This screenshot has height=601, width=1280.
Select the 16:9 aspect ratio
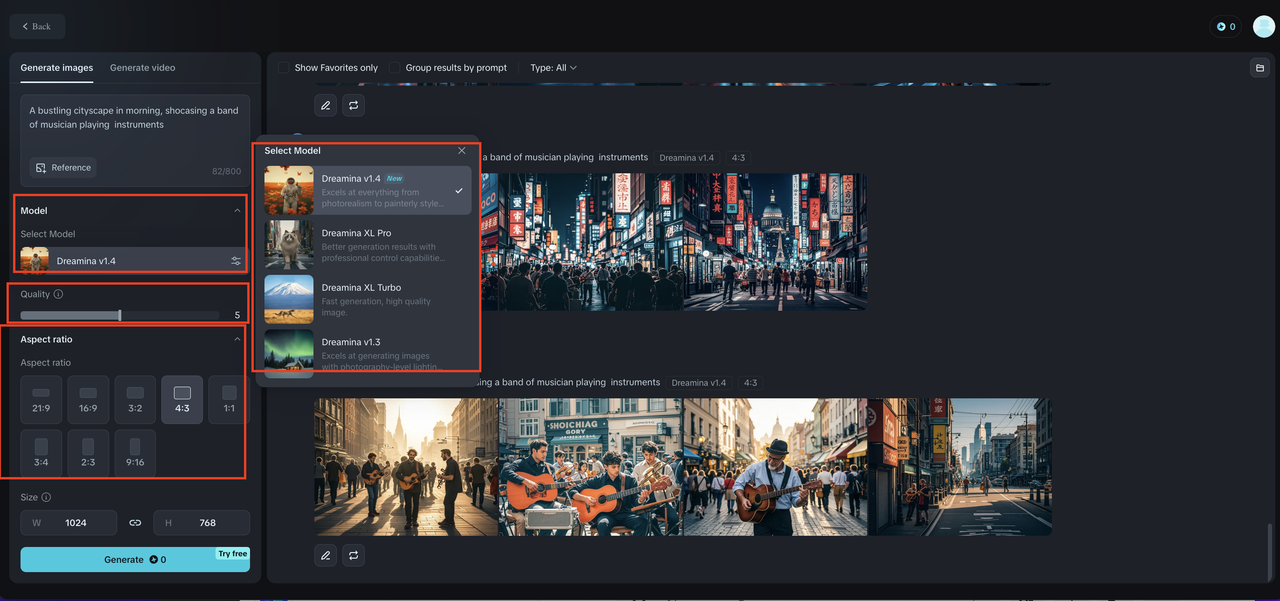[x=88, y=400]
